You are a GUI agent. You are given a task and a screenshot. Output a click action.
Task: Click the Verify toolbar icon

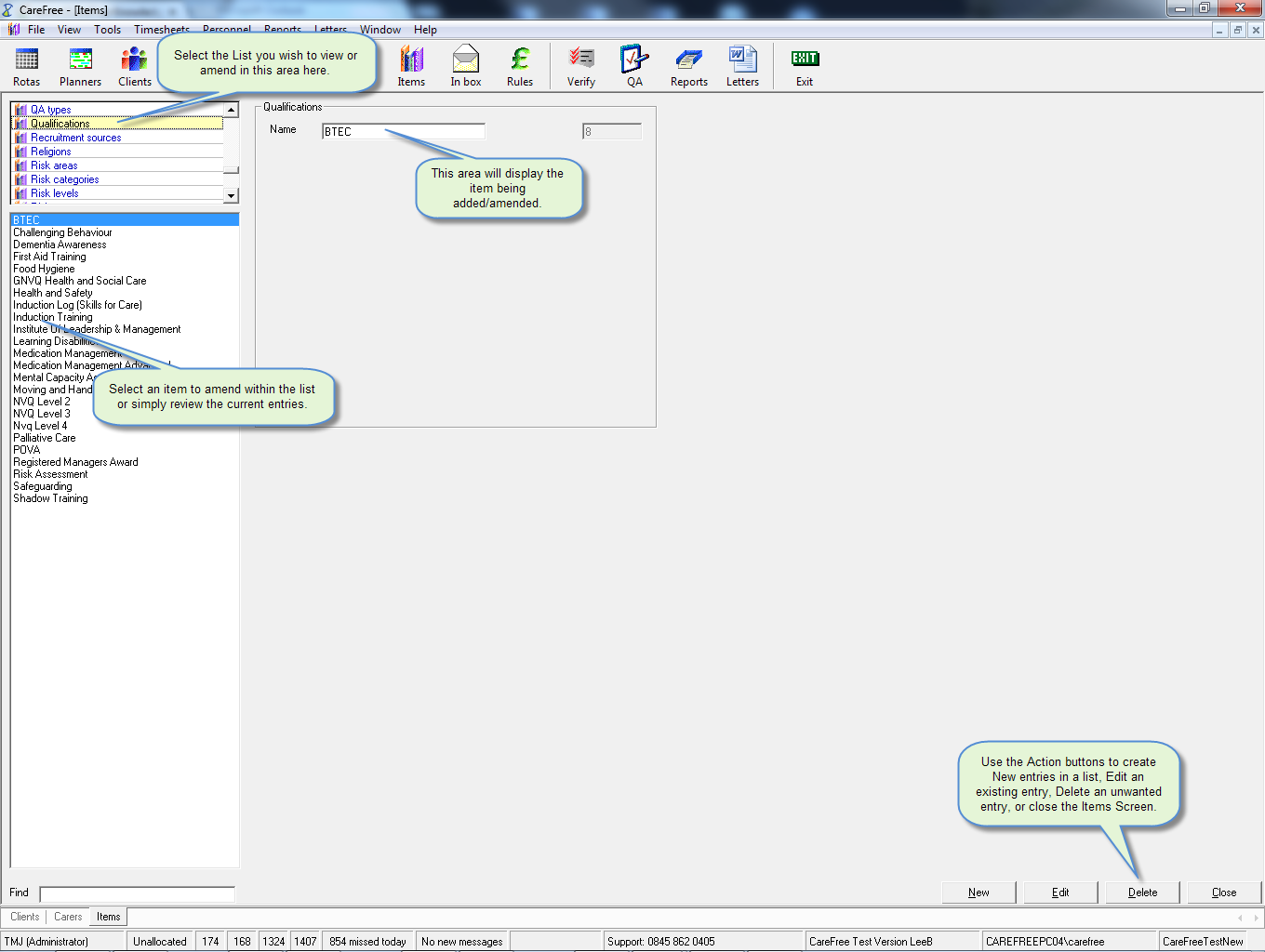[x=581, y=66]
